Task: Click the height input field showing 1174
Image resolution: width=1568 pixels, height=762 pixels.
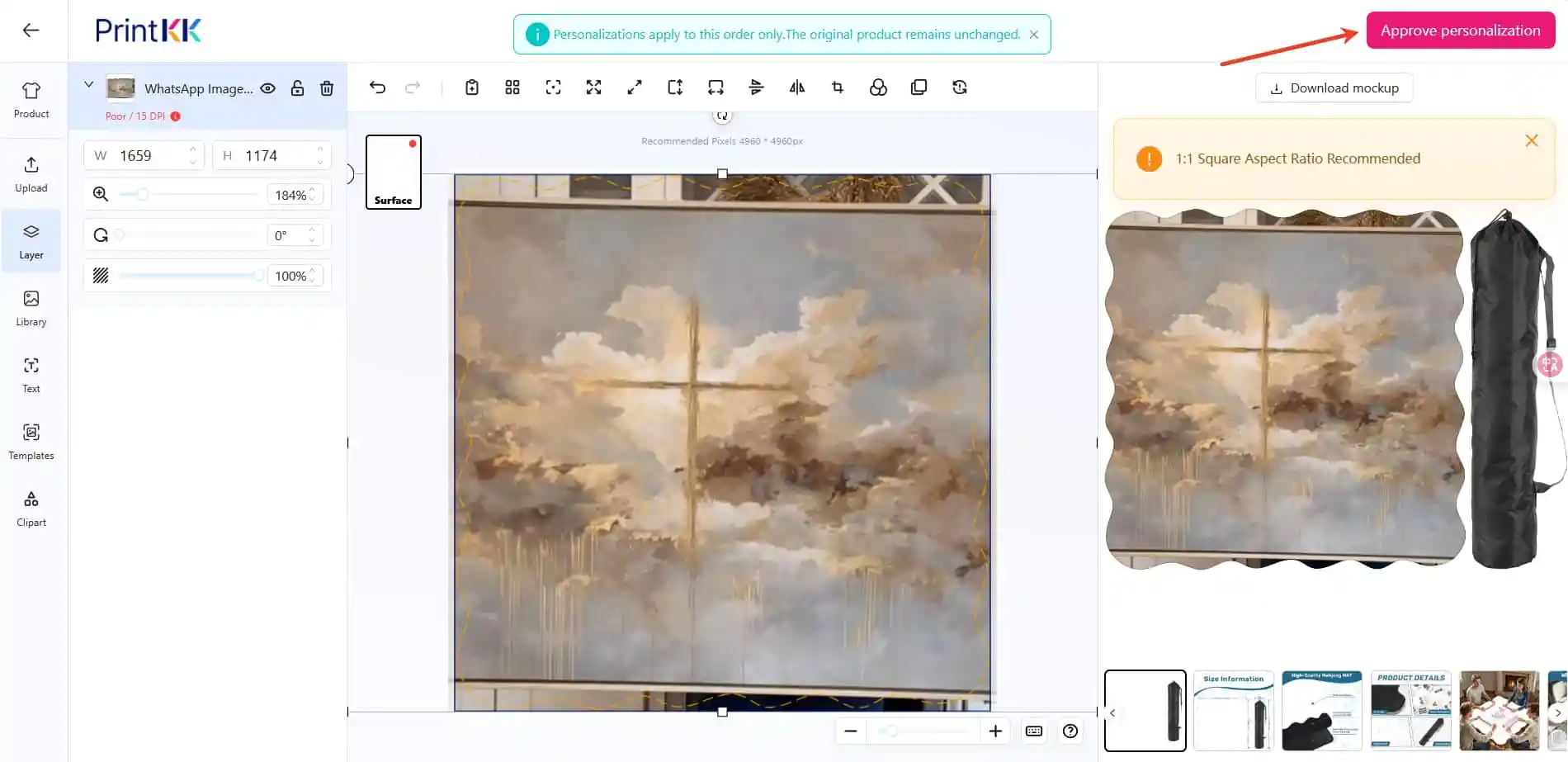Action: 272,155
